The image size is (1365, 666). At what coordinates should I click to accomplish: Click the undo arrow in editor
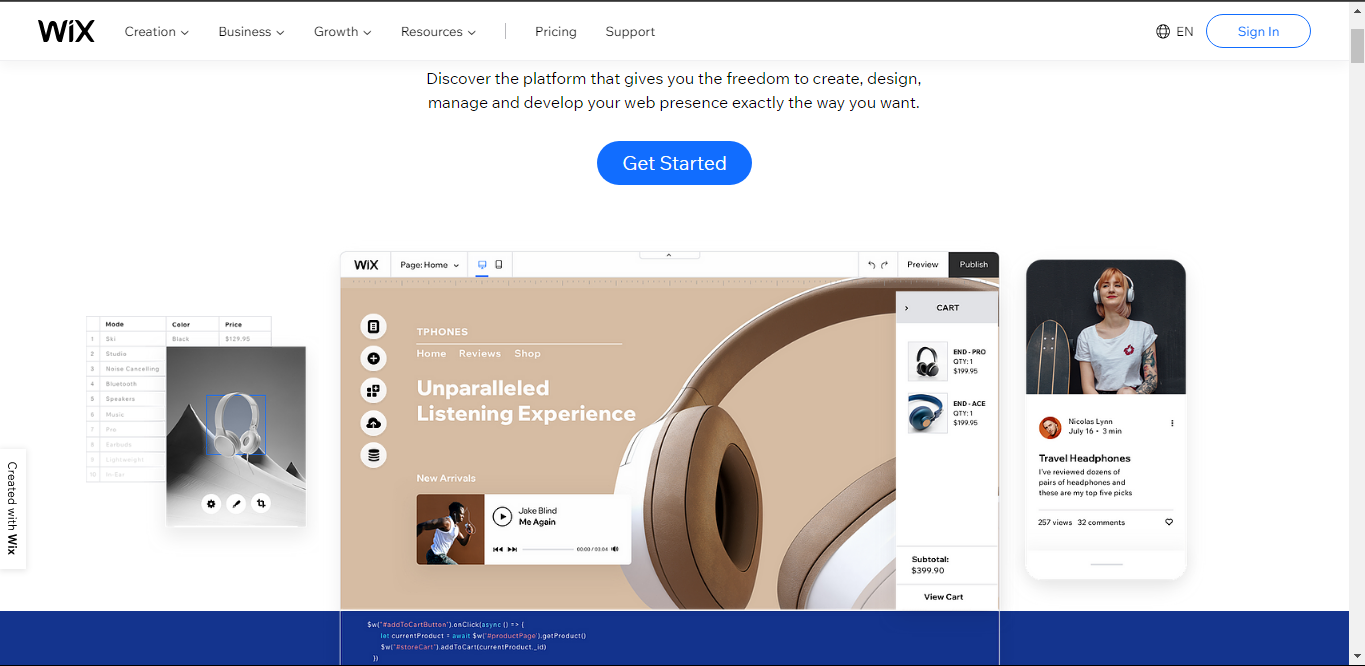pos(871,265)
